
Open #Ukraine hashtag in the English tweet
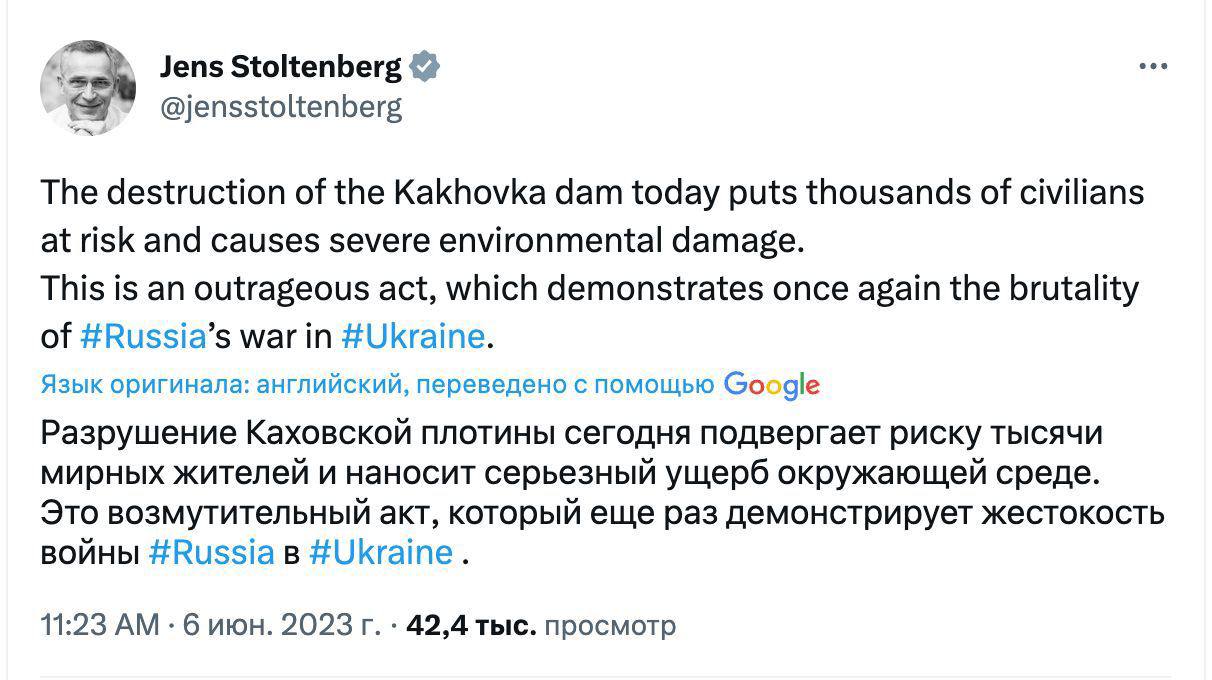(x=412, y=336)
